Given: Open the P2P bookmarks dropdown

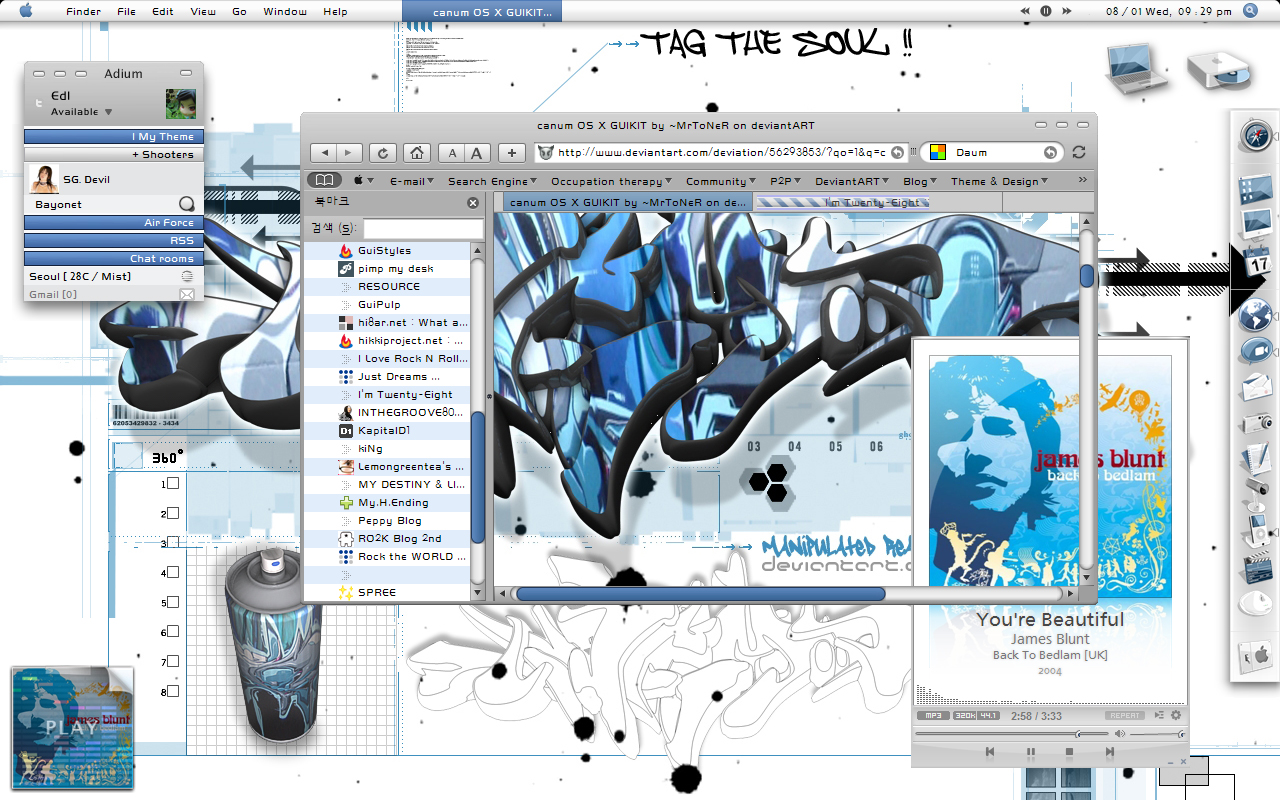Looking at the screenshot, I should pos(786,181).
